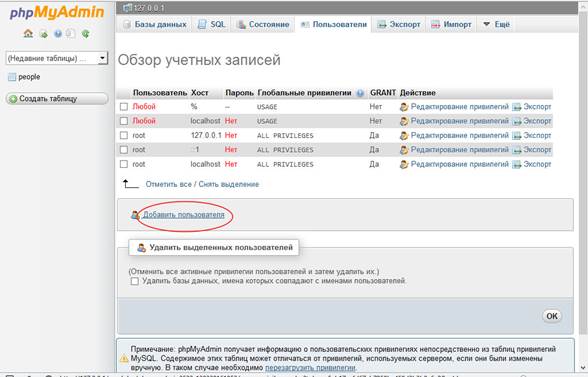Click edit privileges icon for Любой localhost row

404,121
